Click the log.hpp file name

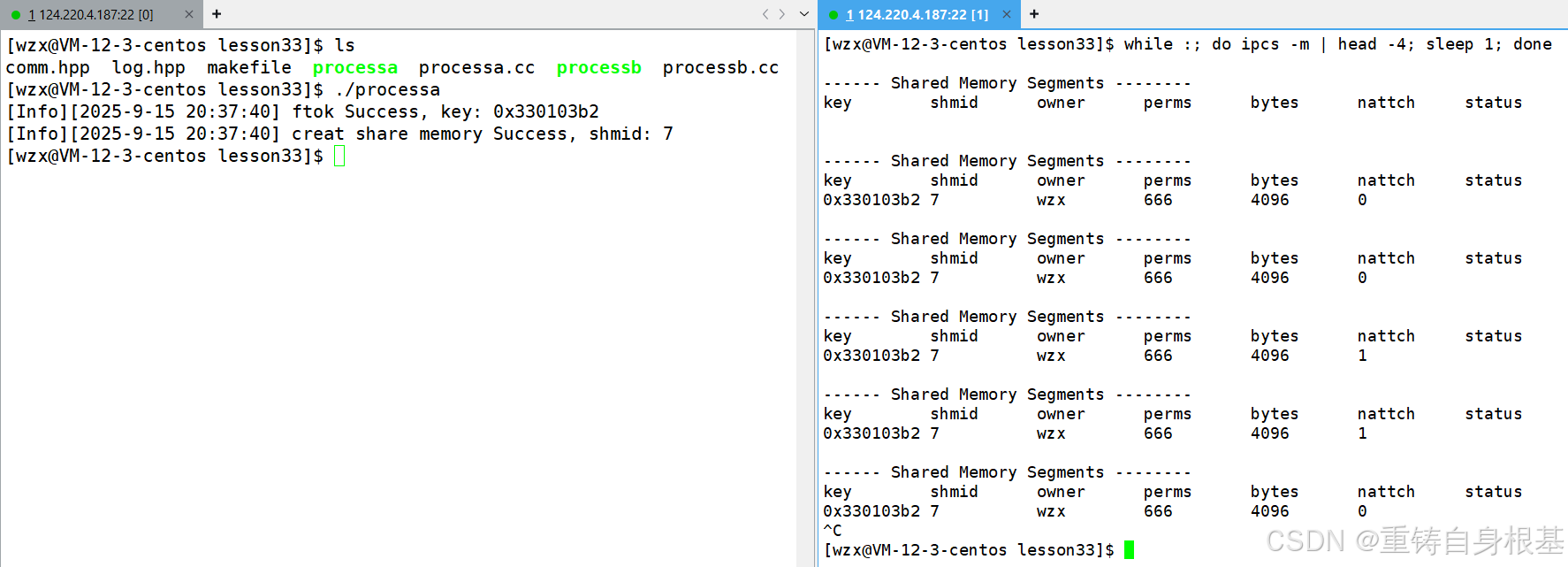coord(148,67)
